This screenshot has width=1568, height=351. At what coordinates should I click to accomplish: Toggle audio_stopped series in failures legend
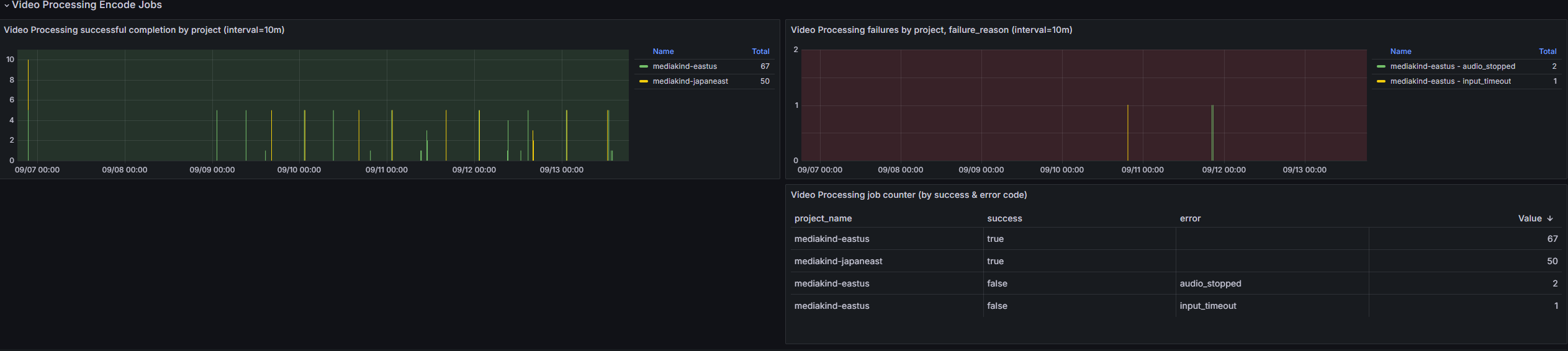pyautogui.click(x=1452, y=66)
